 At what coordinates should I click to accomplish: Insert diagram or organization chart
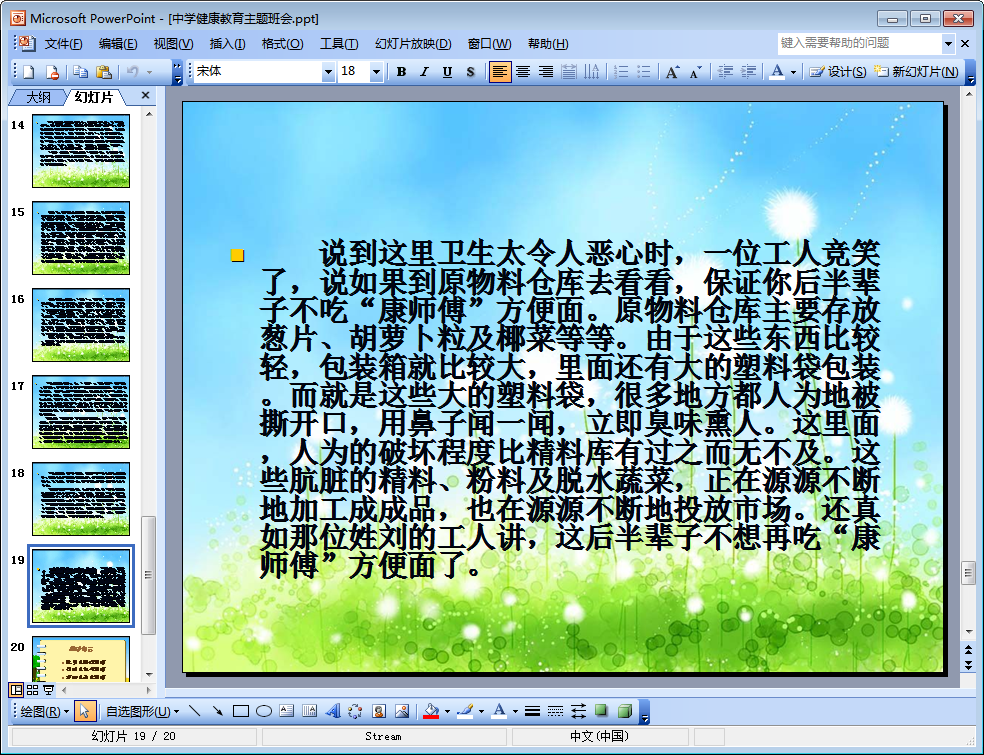[355, 711]
